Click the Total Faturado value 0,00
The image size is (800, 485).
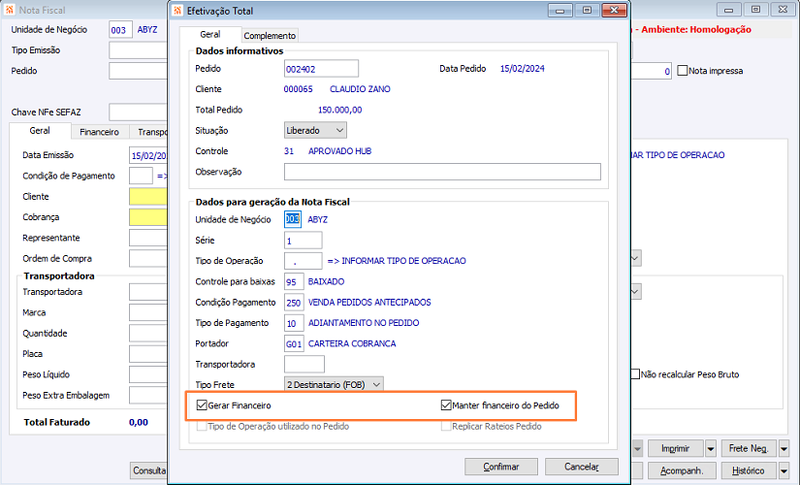[x=138, y=422]
